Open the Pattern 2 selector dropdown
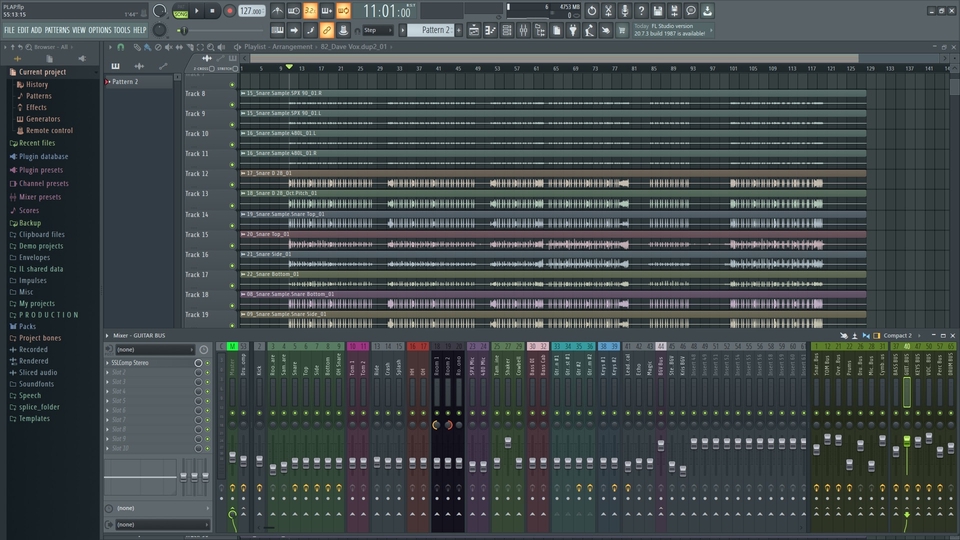 click(x=430, y=30)
